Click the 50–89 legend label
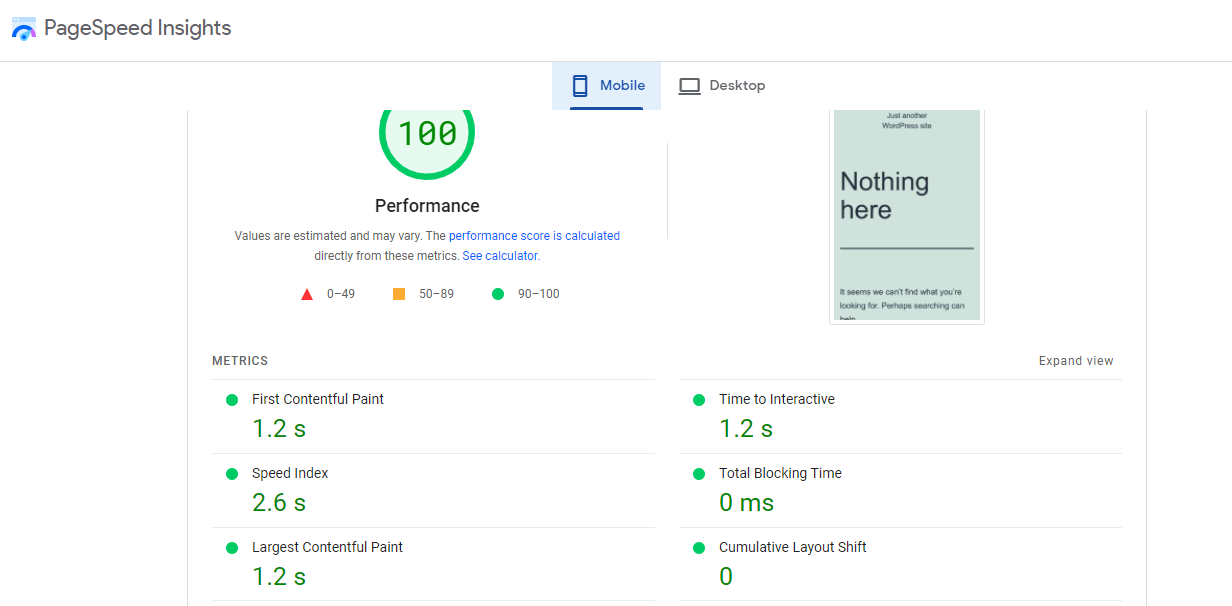Screen dimensions: 1232x606 [436, 294]
